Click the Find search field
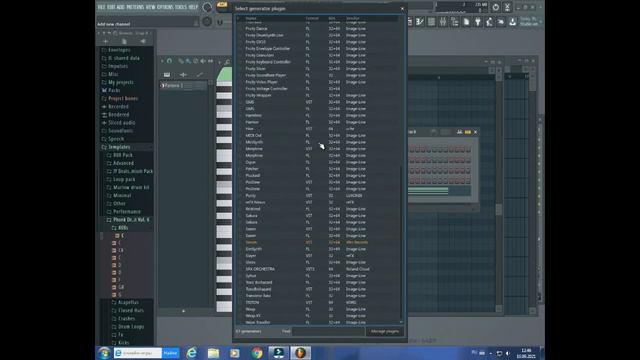Image resolution: width=640 pixels, height=360 pixels. (x=328, y=331)
